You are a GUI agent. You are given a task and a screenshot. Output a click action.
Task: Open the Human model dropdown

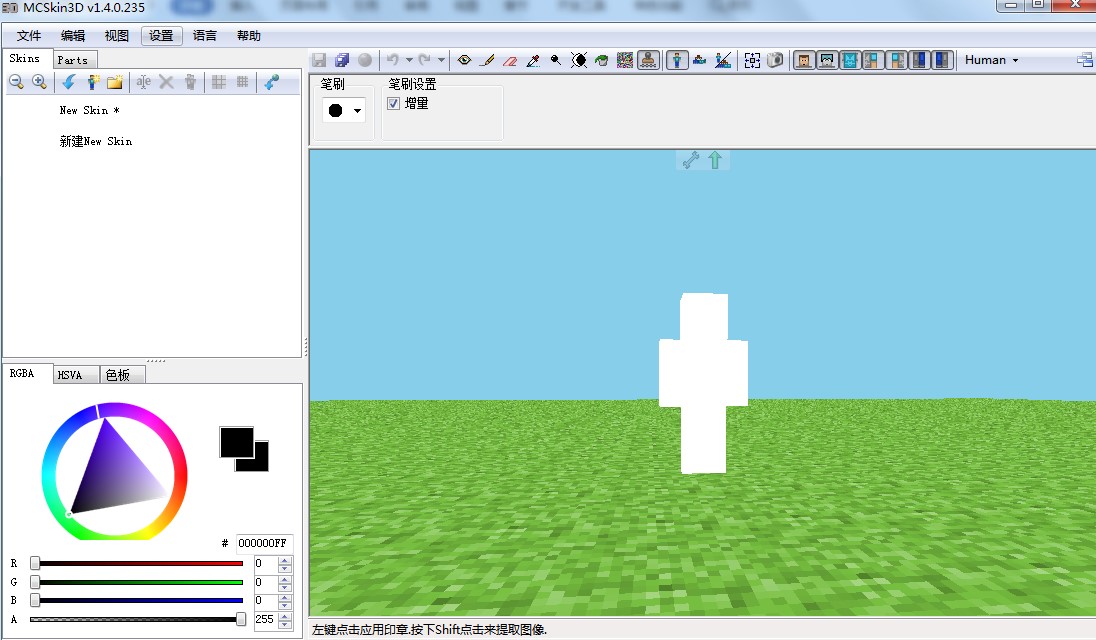pyautogui.click(x=992, y=60)
